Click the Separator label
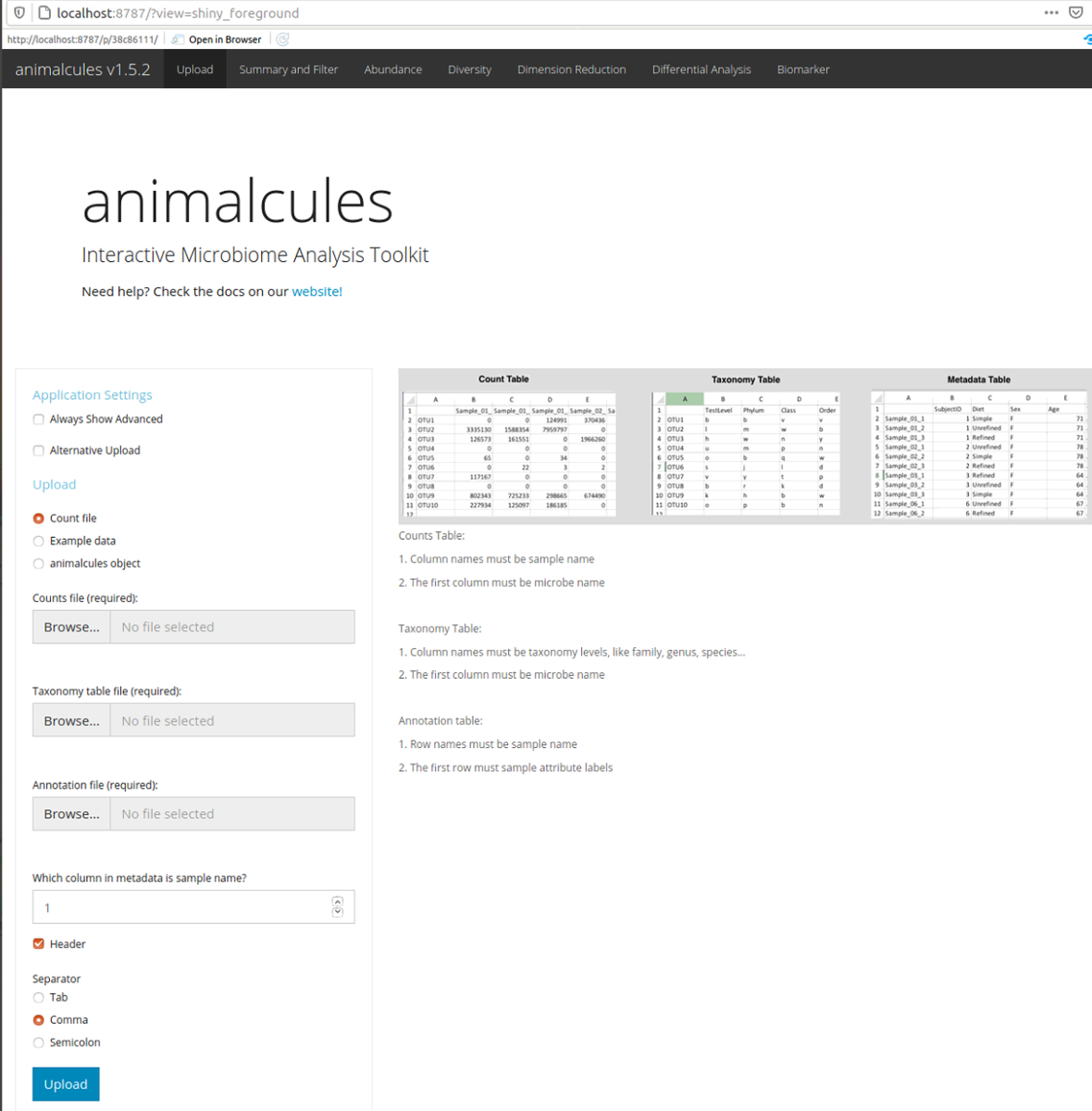 tap(56, 980)
